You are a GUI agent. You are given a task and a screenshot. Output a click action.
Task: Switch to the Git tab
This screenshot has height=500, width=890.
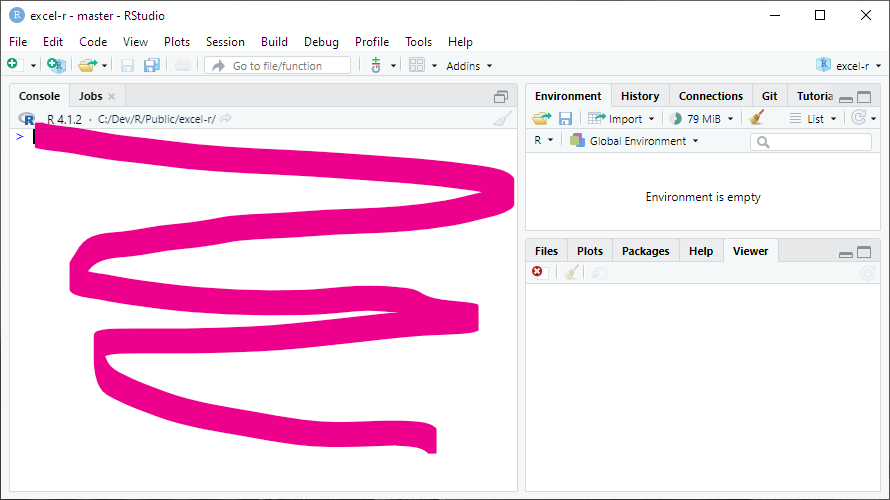pos(770,96)
